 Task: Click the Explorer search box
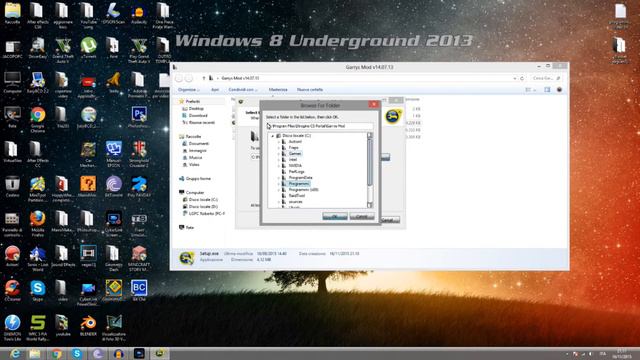pos(546,78)
